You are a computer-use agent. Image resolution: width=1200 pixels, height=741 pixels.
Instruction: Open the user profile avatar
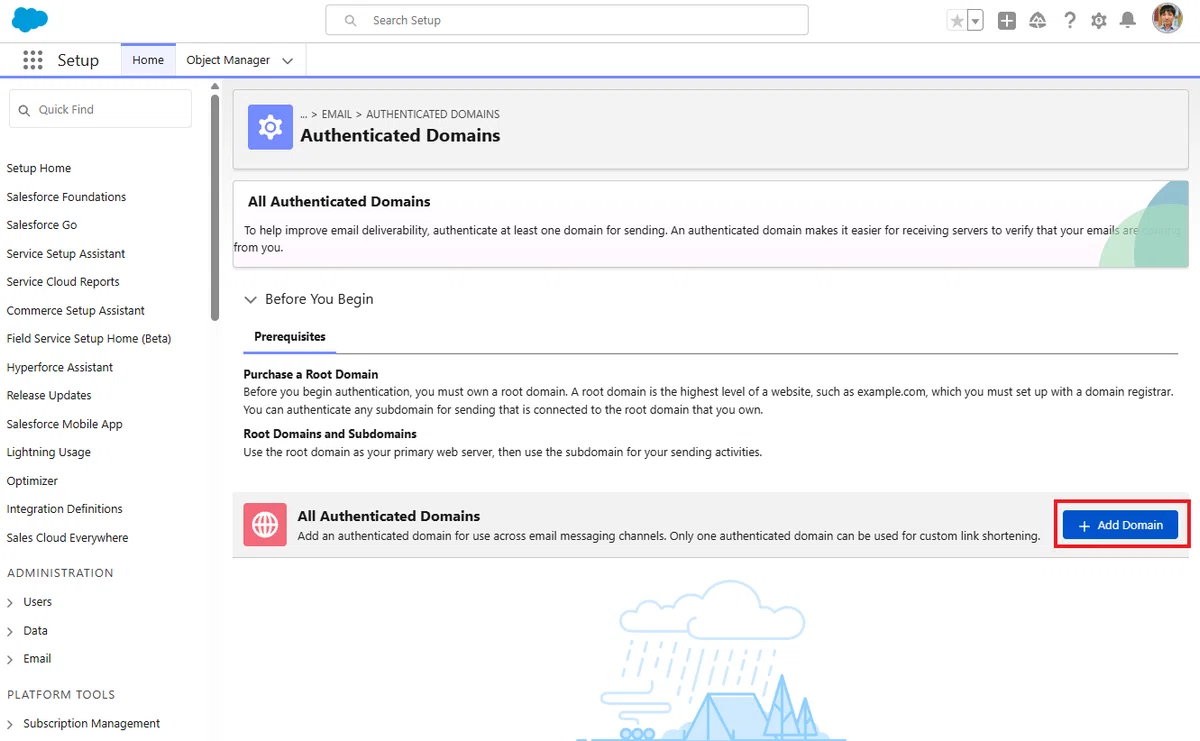click(x=1167, y=19)
